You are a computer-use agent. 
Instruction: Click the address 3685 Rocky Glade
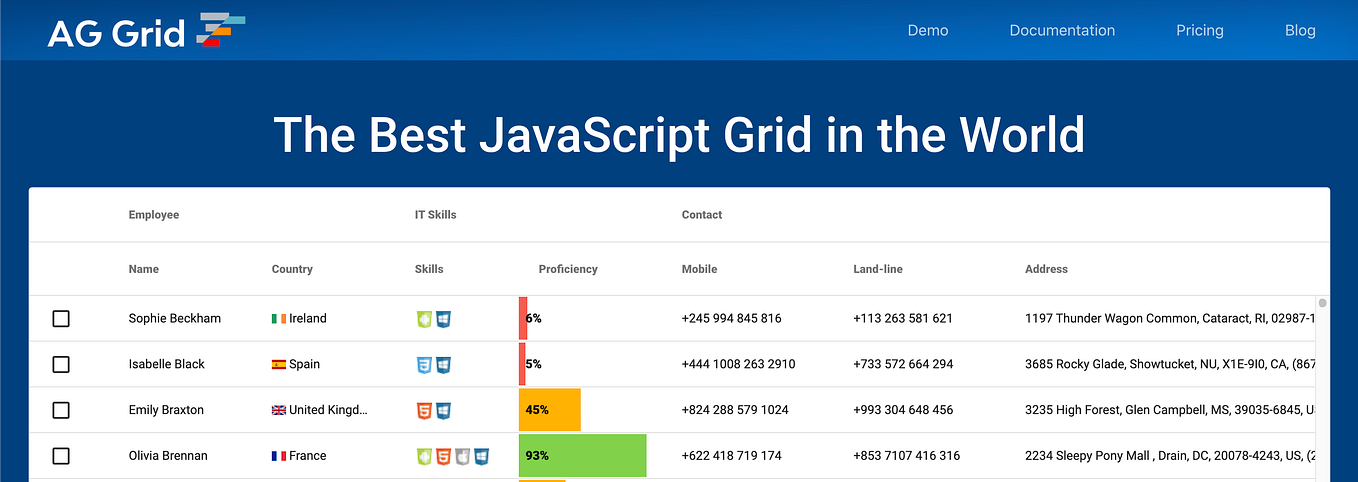click(x=1170, y=364)
